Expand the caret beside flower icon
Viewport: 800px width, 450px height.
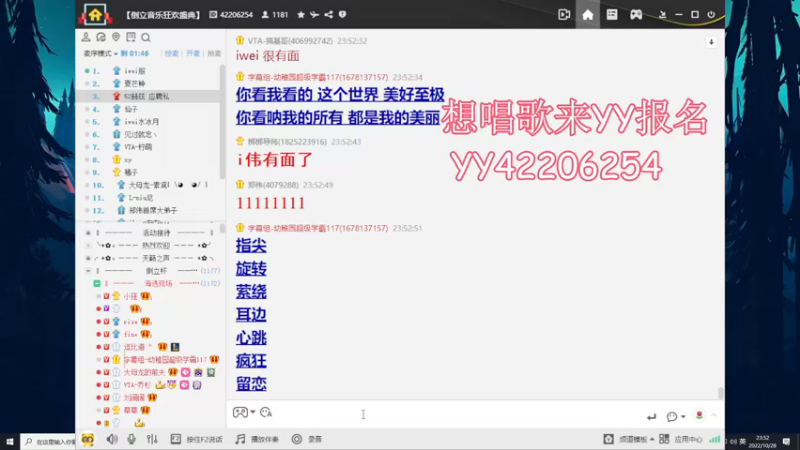pyautogui.click(x=714, y=416)
